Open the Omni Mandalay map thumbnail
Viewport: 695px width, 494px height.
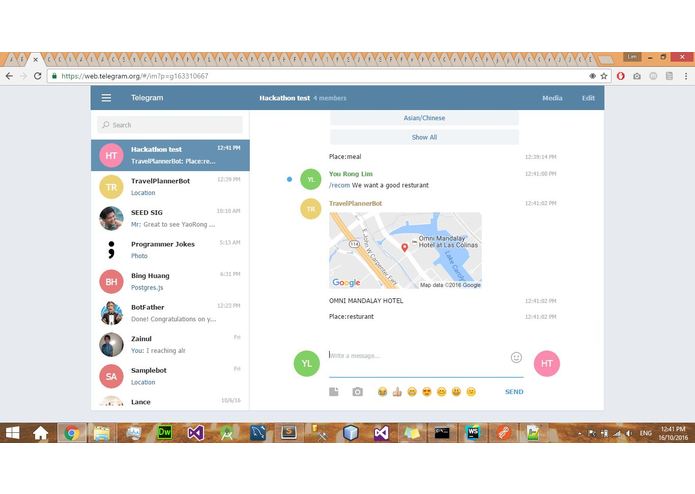pos(405,250)
